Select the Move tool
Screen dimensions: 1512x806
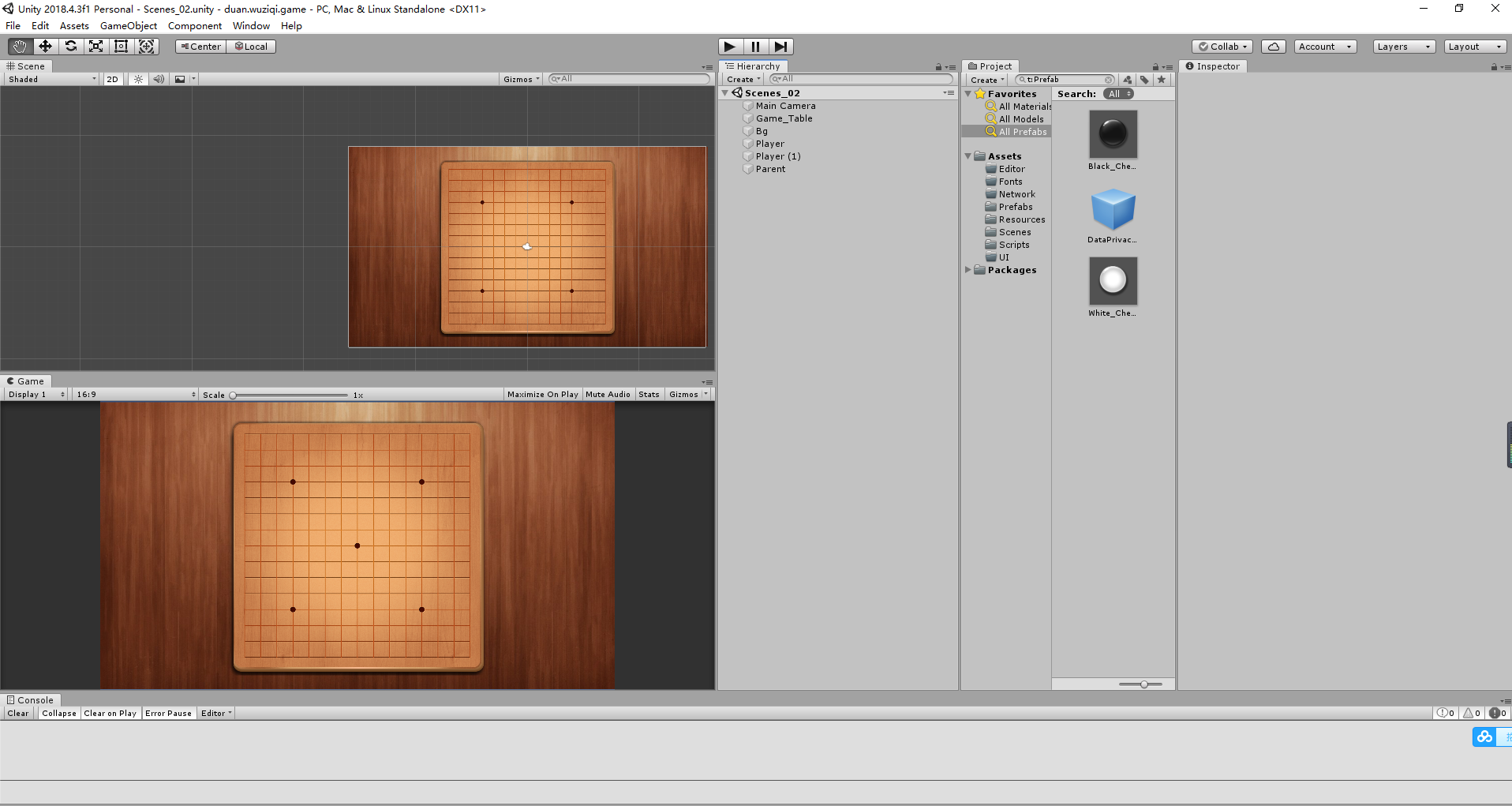click(x=45, y=46)
